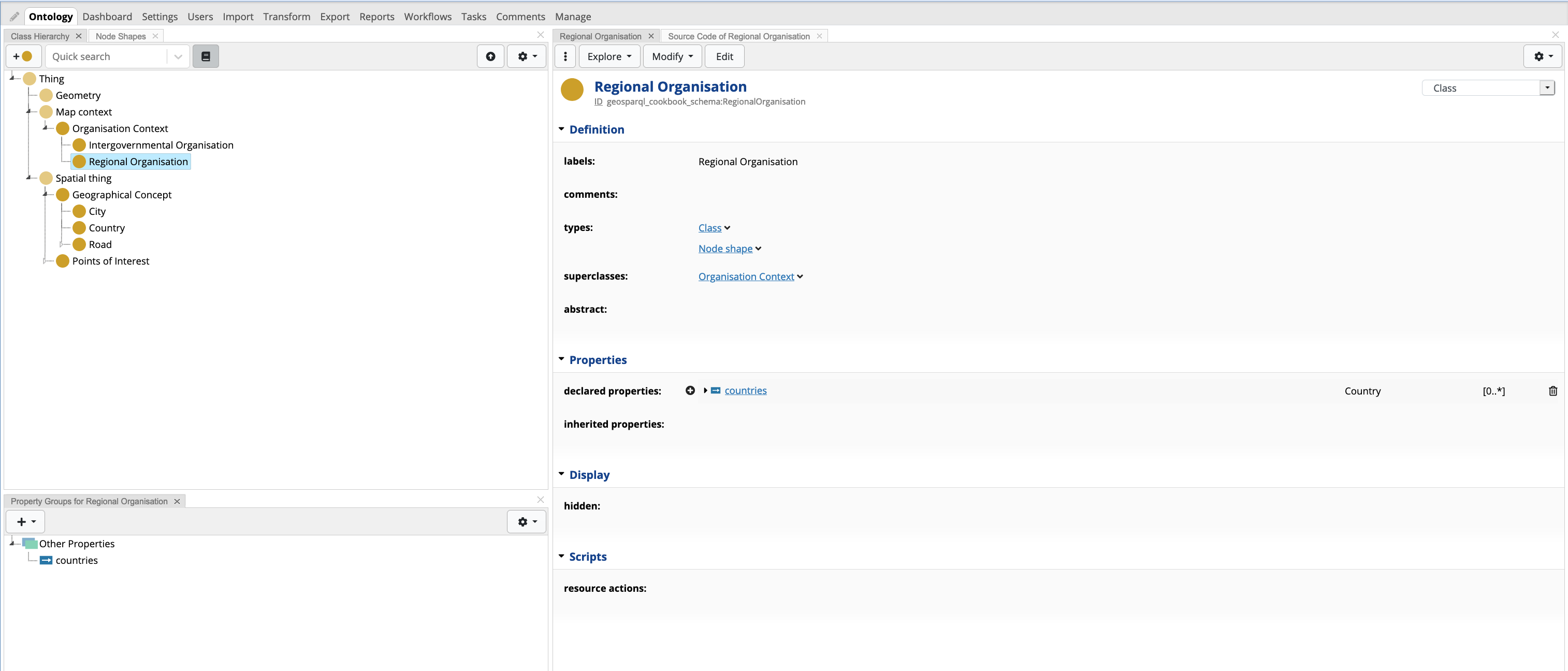Viewport: 1568px width, 671px height.
Task: Toggle the Definition section collapse arrow
Action: (x=562, y=129)
